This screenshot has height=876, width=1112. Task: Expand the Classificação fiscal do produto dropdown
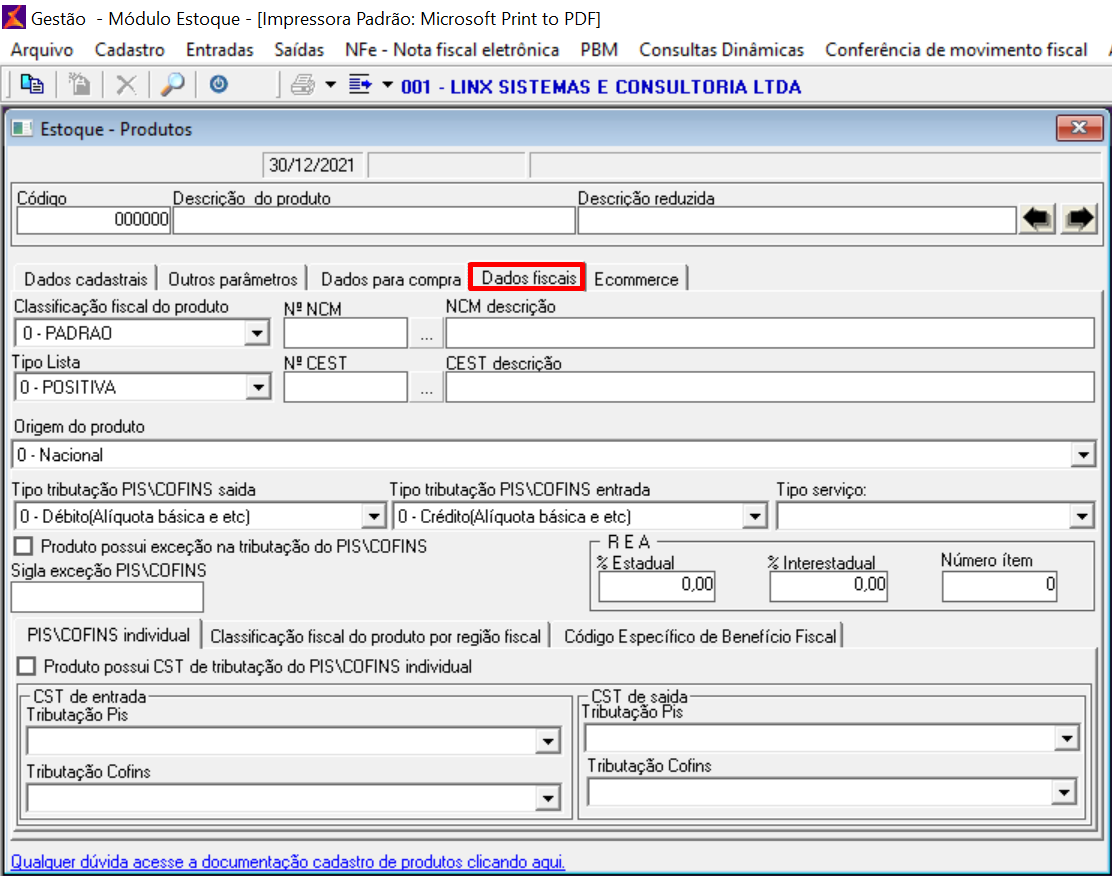257,333
